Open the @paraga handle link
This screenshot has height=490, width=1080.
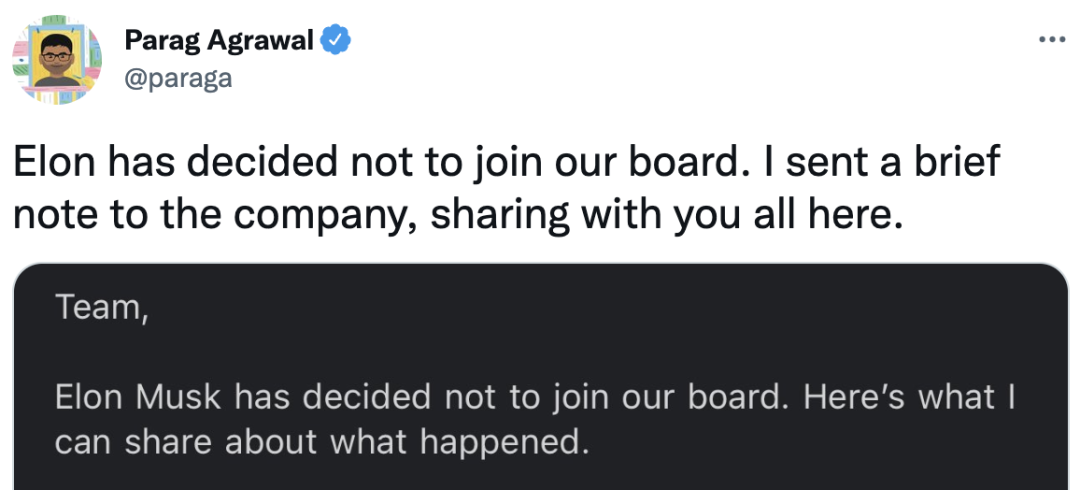(x=177, y=77)
